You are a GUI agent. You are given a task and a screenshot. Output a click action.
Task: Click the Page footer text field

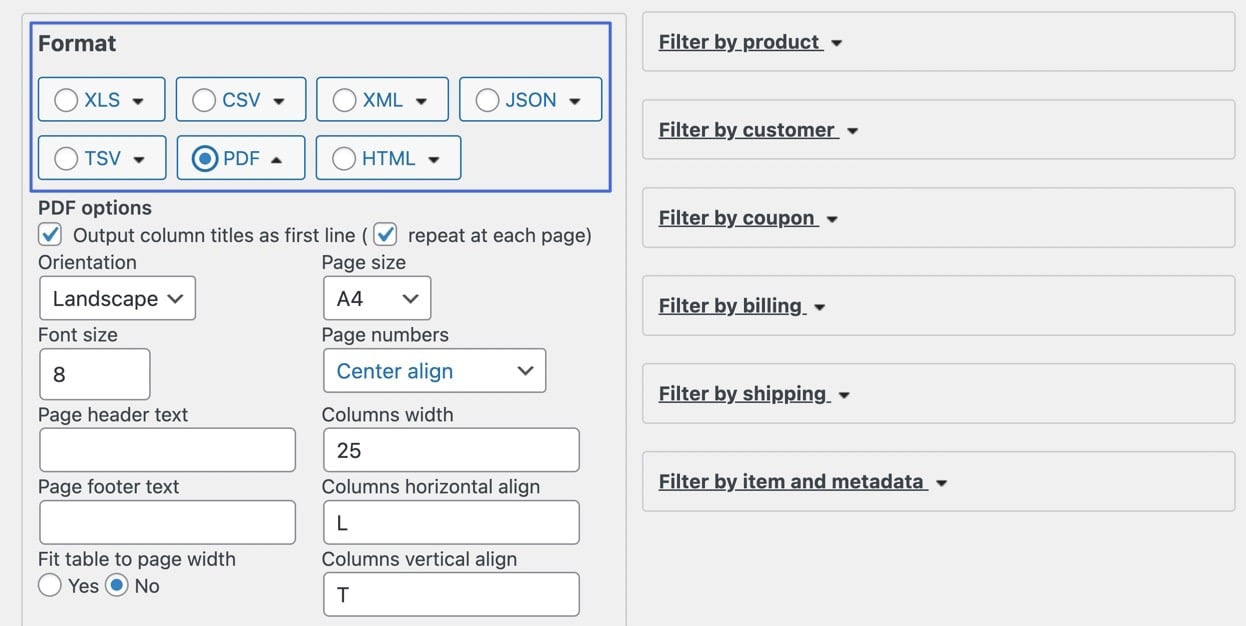pyautogui.click(x=167, y=522)
